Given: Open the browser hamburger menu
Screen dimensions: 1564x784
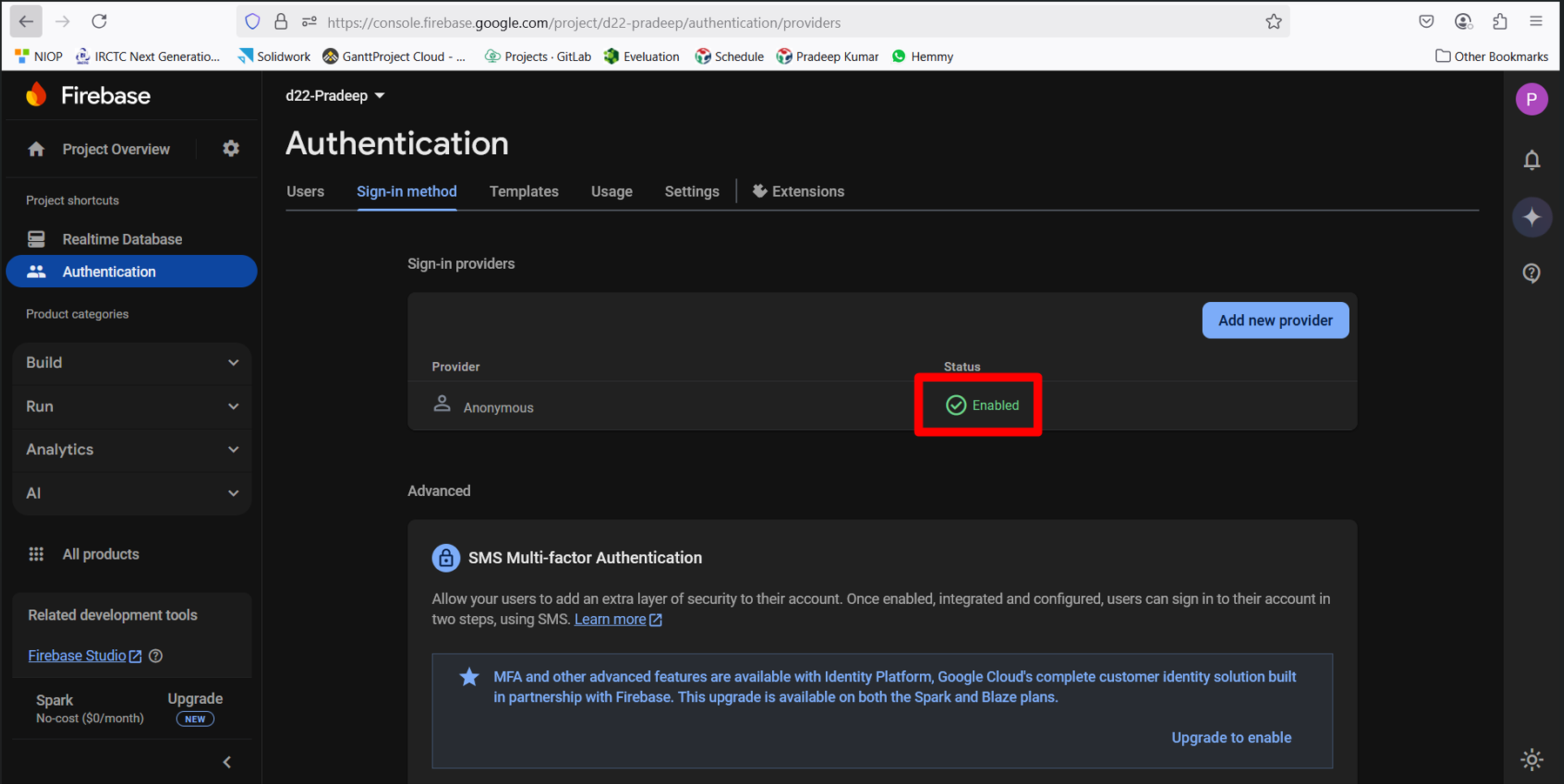Looking at the screenshot, I should click(1536, 22).
